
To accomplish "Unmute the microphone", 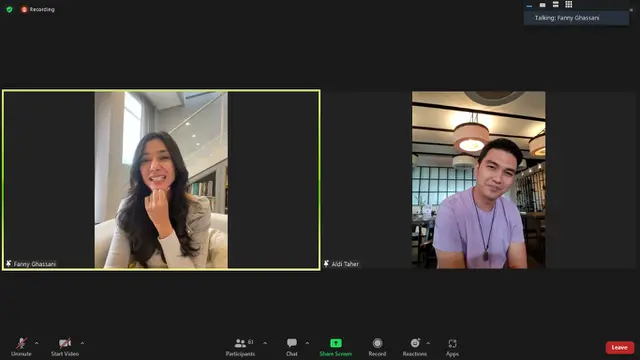I will coord(21,347).
